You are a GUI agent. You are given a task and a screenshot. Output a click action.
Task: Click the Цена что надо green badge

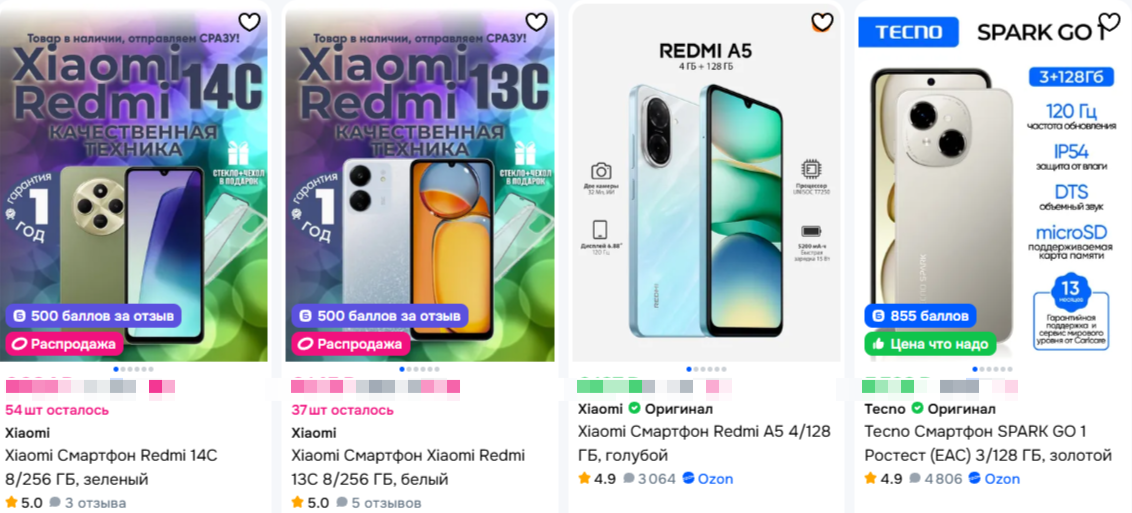931,344
